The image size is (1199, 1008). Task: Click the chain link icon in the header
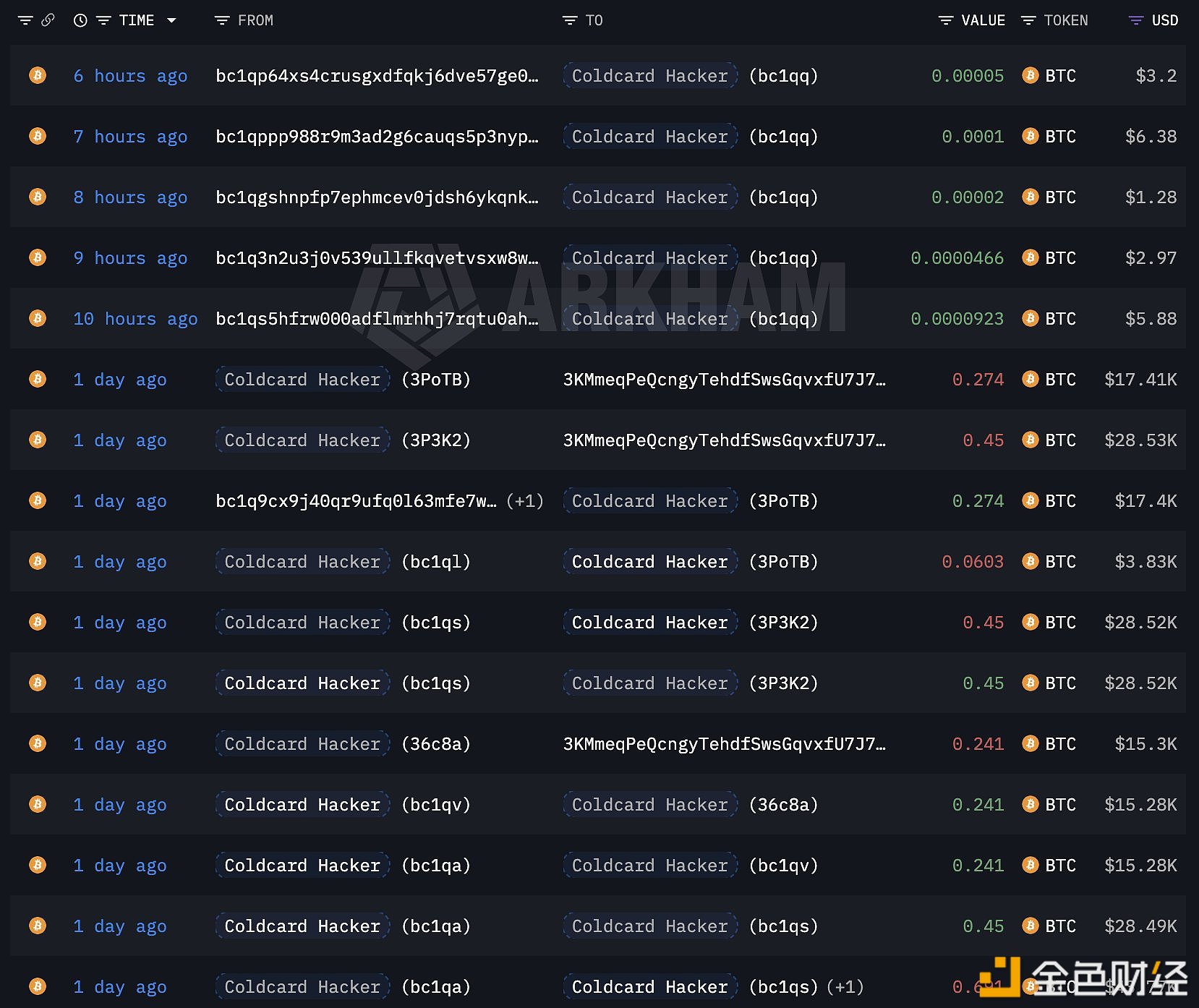[48, 20]
